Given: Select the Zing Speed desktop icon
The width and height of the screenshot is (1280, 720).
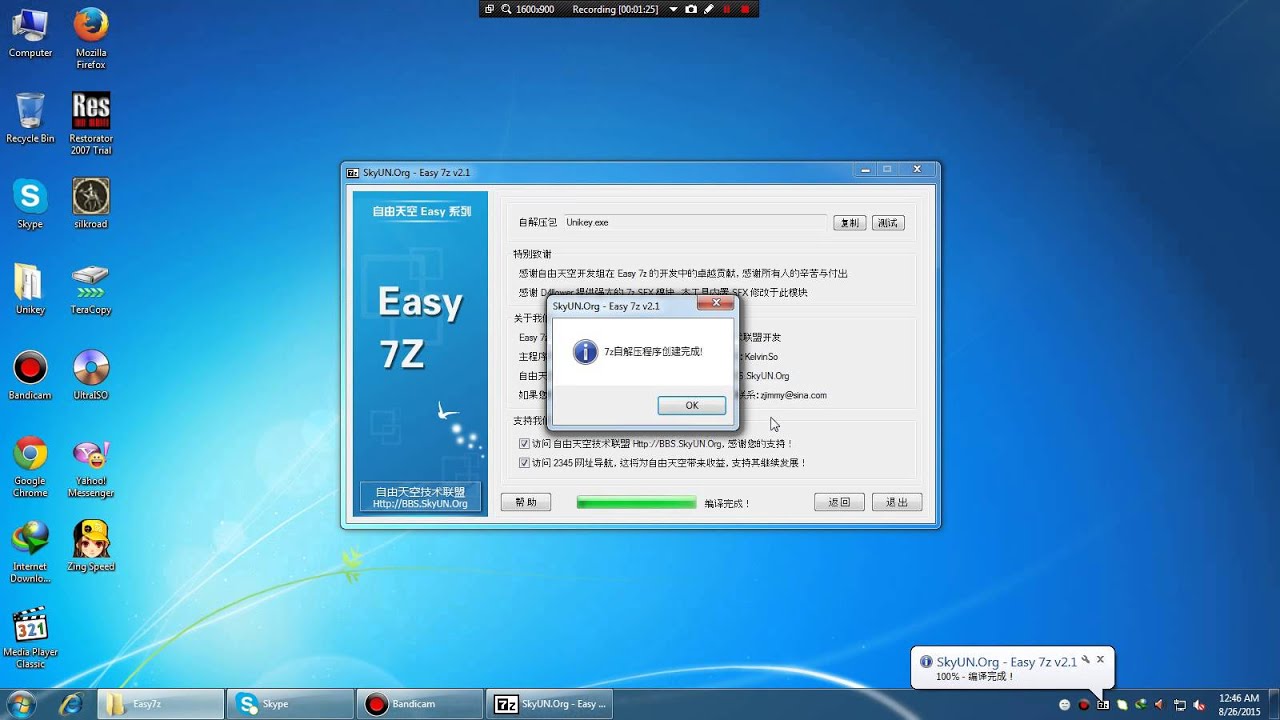Looking at the screenshot, I should point(91,546).
